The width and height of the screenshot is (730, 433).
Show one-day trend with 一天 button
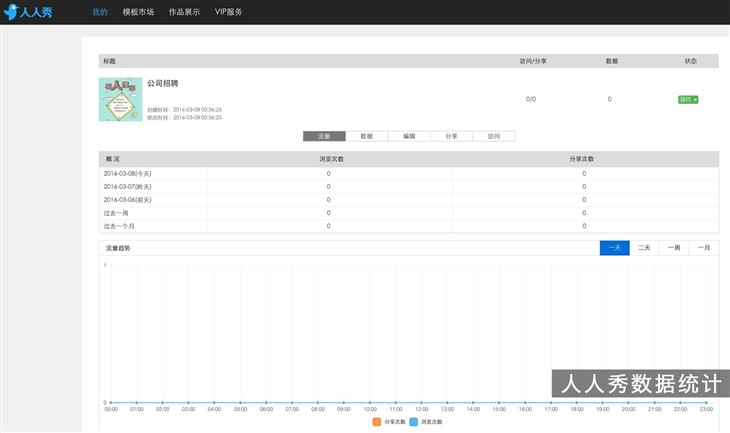(615, 248)
